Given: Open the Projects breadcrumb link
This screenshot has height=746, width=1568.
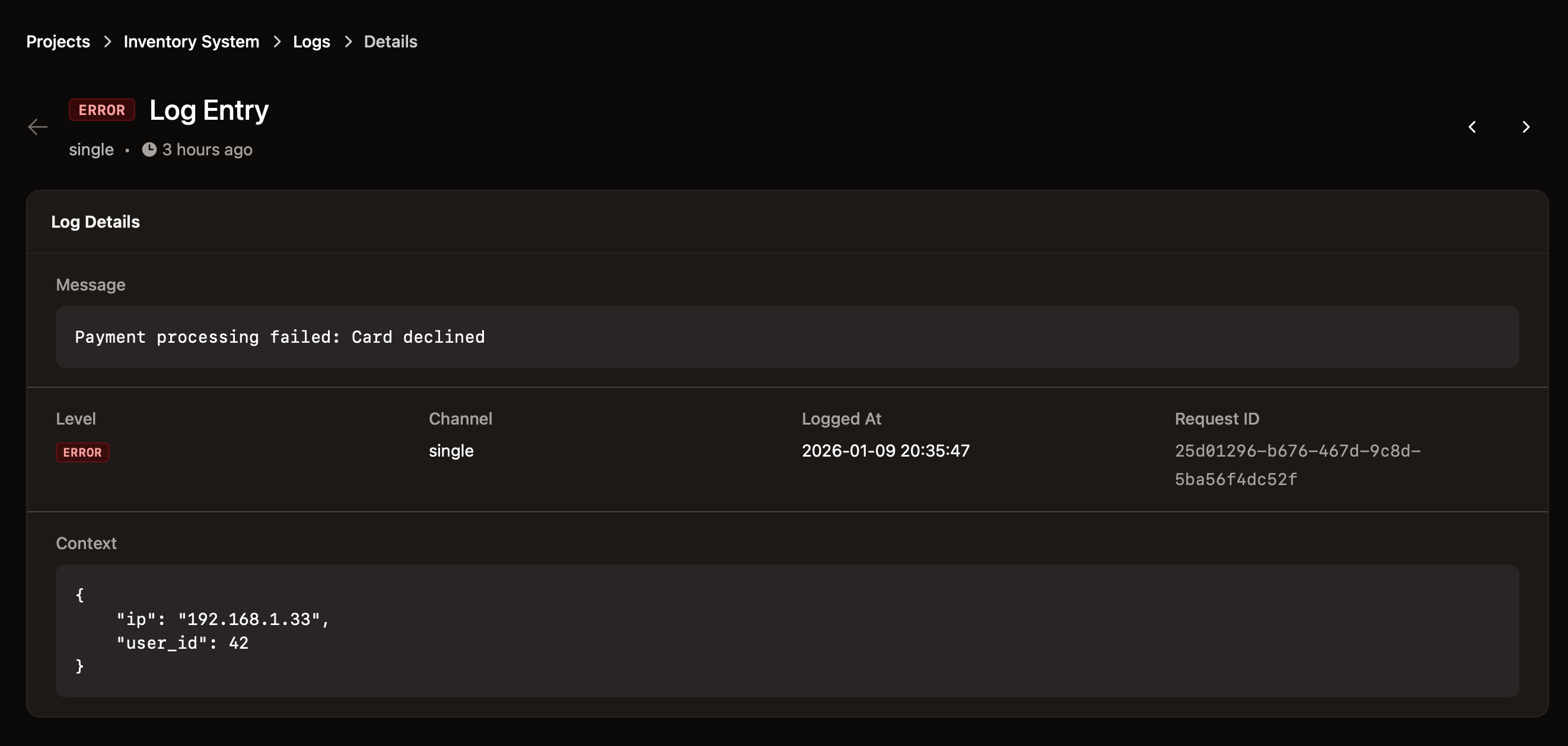Looking at the screenshot, I should point(58,42).
